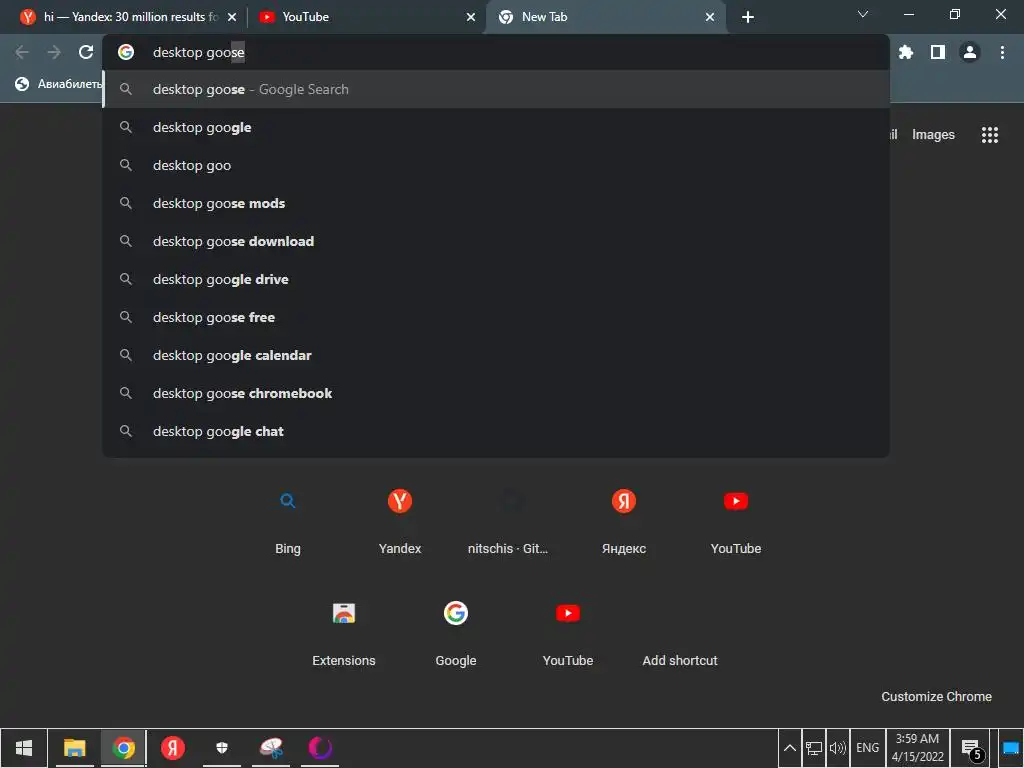Pick the 'desktop goose download' suggestion
This screenshot has width=1024, height=768.
click(496, 241)
